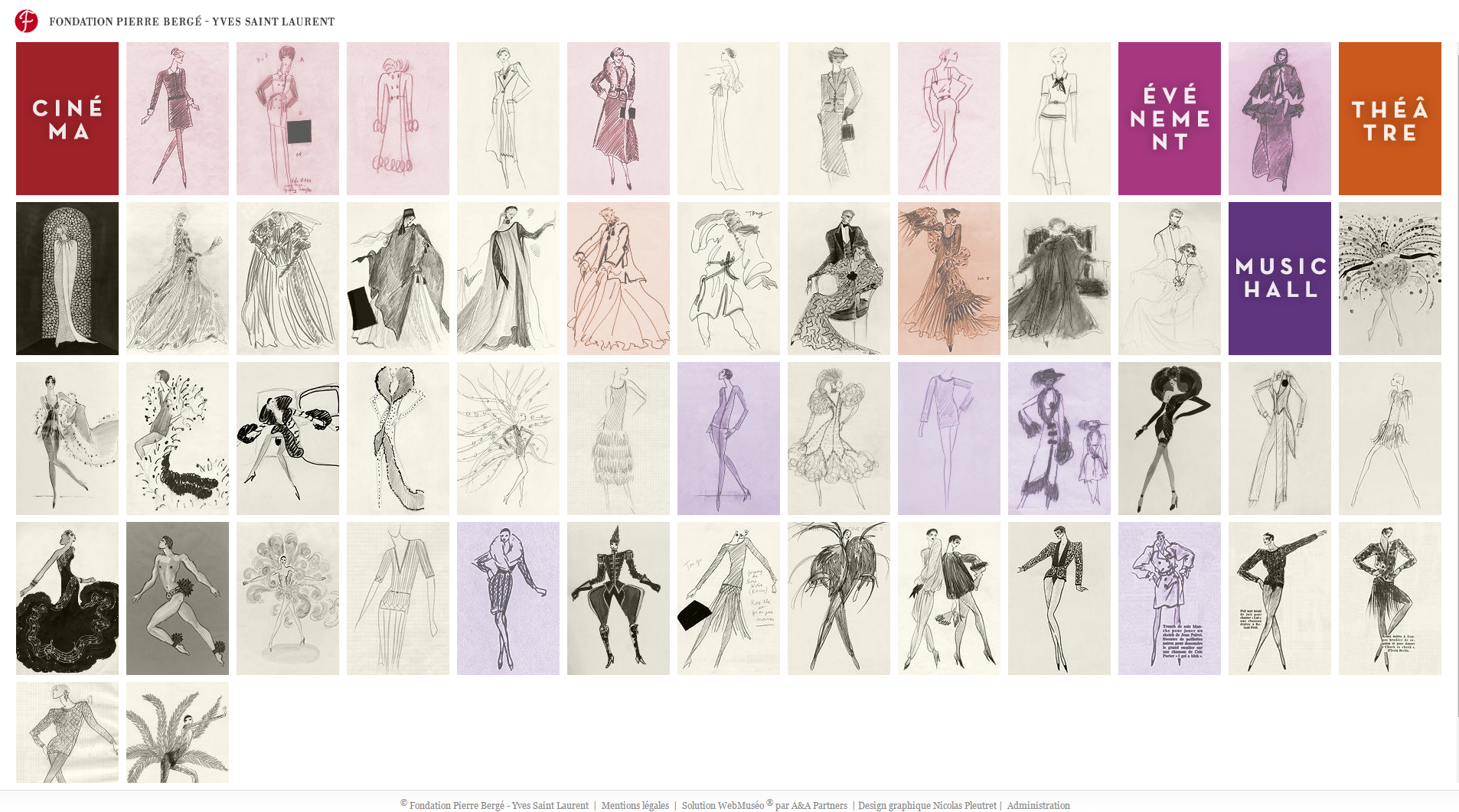Screen dimensions: 1459x812
Task: Select the grey-background leaping dancer sketch
Action: [178, 598]
